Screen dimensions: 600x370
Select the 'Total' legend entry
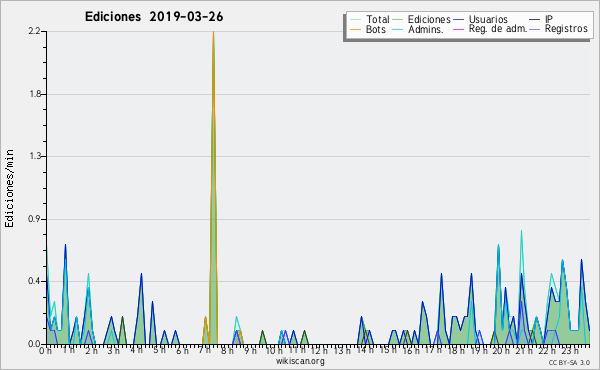tap(378, 19)
